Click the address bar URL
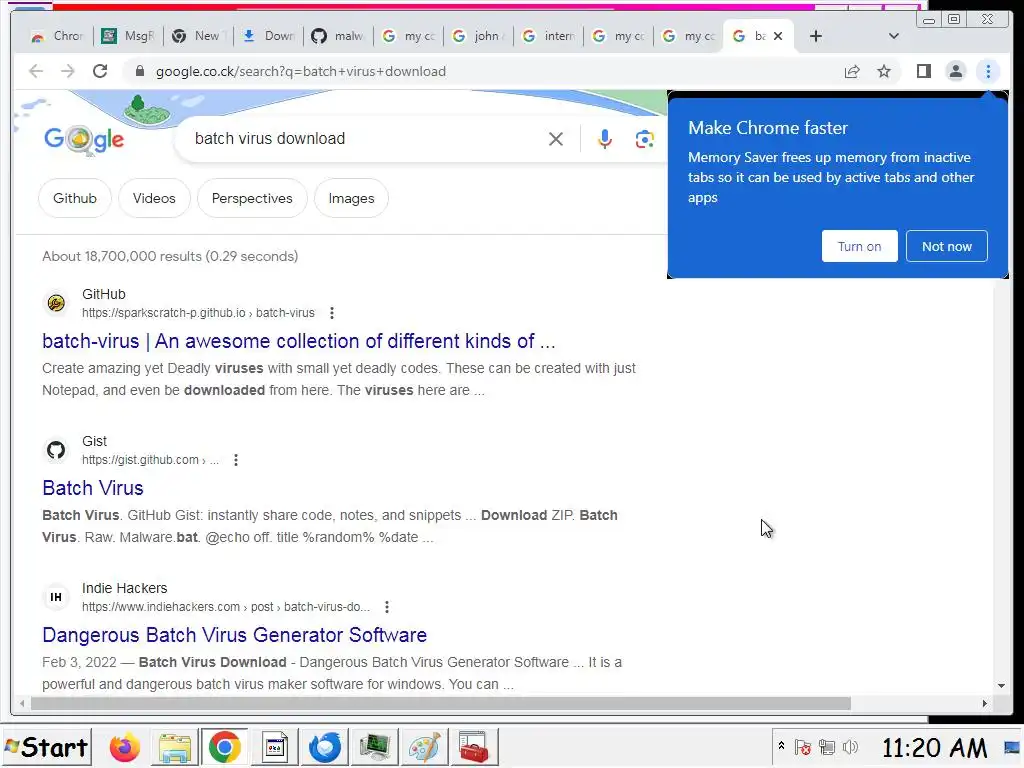 [x=300, y=71]
